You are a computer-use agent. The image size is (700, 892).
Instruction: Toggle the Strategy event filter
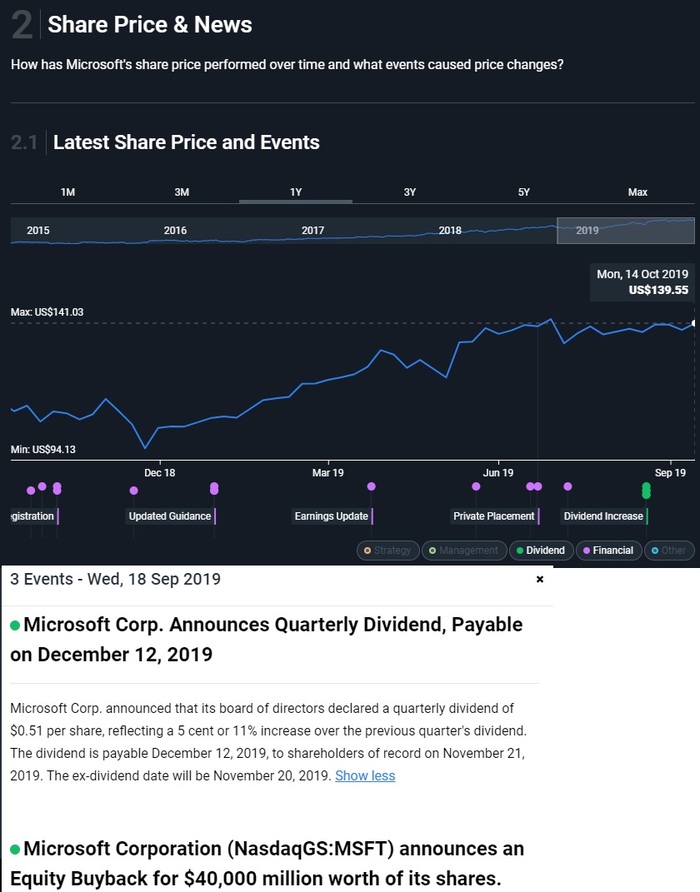(x=387, y=550)
